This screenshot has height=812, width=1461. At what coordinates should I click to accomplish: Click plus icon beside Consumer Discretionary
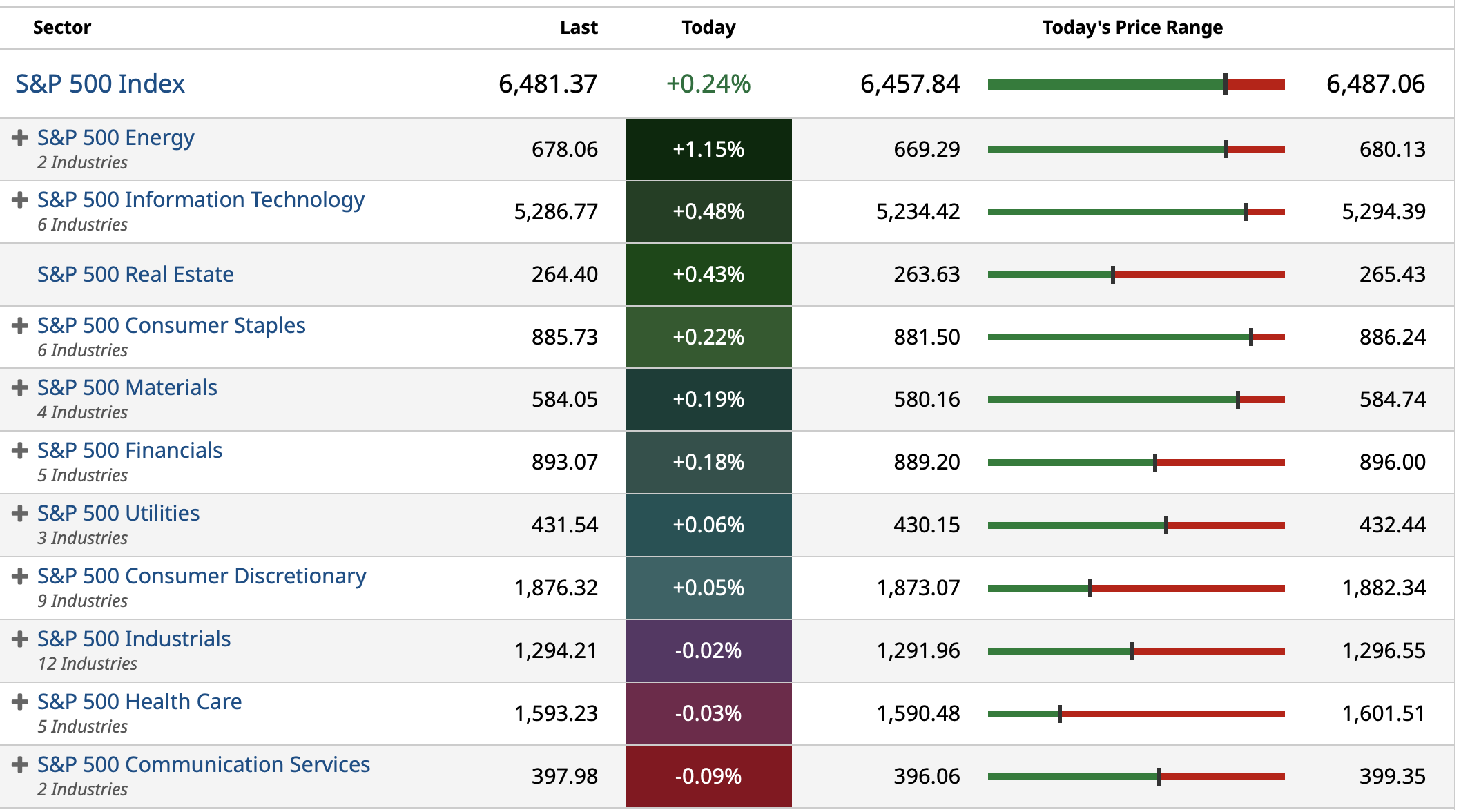click(x=20, y=576)
